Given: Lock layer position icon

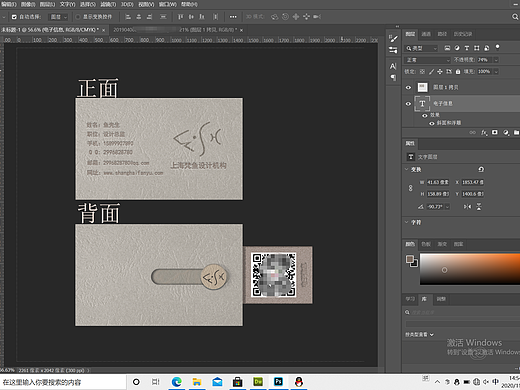Looking at the screenshot, I should 440,72.
